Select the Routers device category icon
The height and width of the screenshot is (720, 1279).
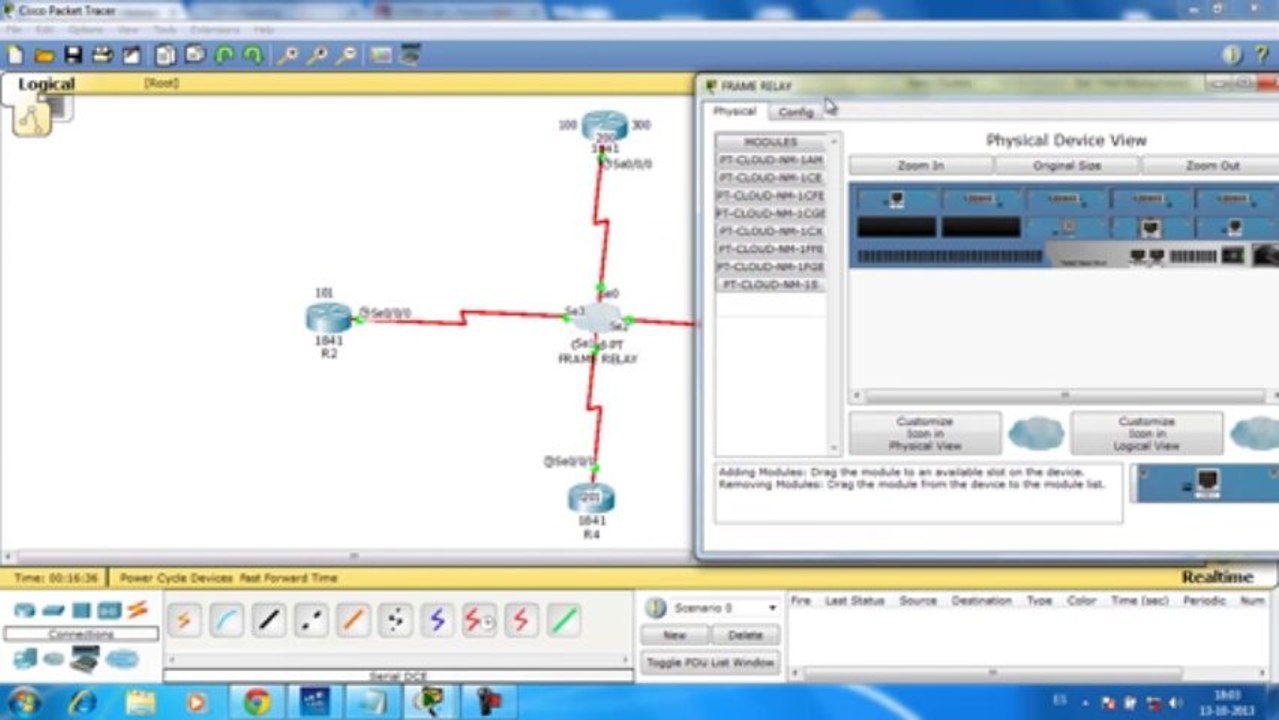tap(24, 610)
